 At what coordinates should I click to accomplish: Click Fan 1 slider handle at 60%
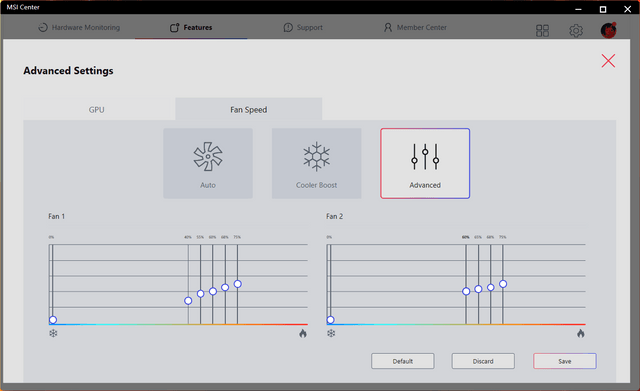[213, 291]
